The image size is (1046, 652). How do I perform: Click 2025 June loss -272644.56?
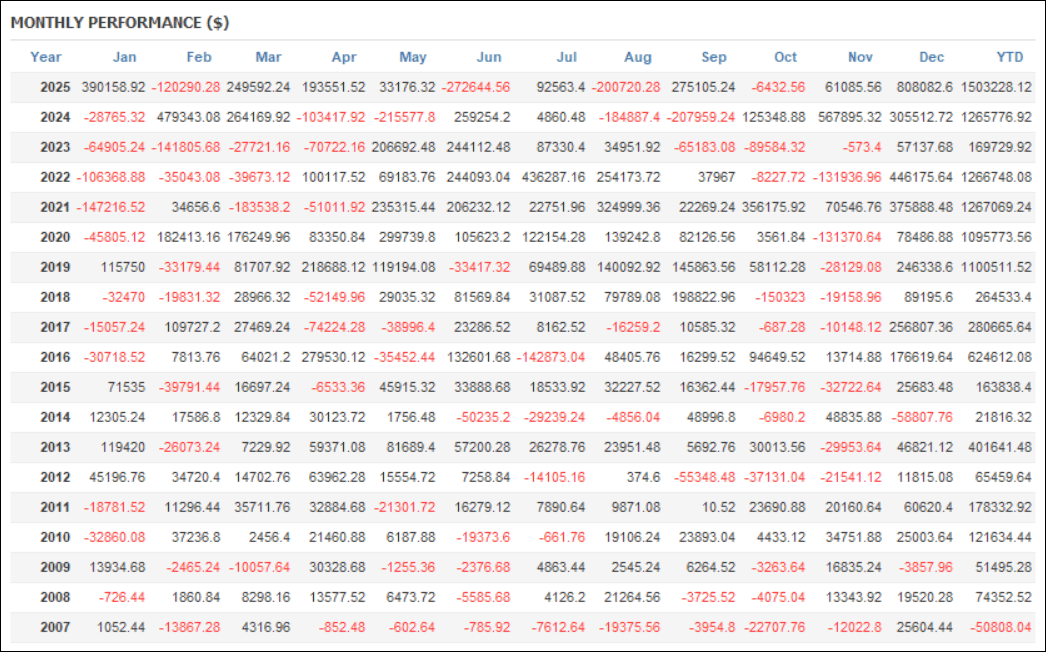[x=476, y=87]
